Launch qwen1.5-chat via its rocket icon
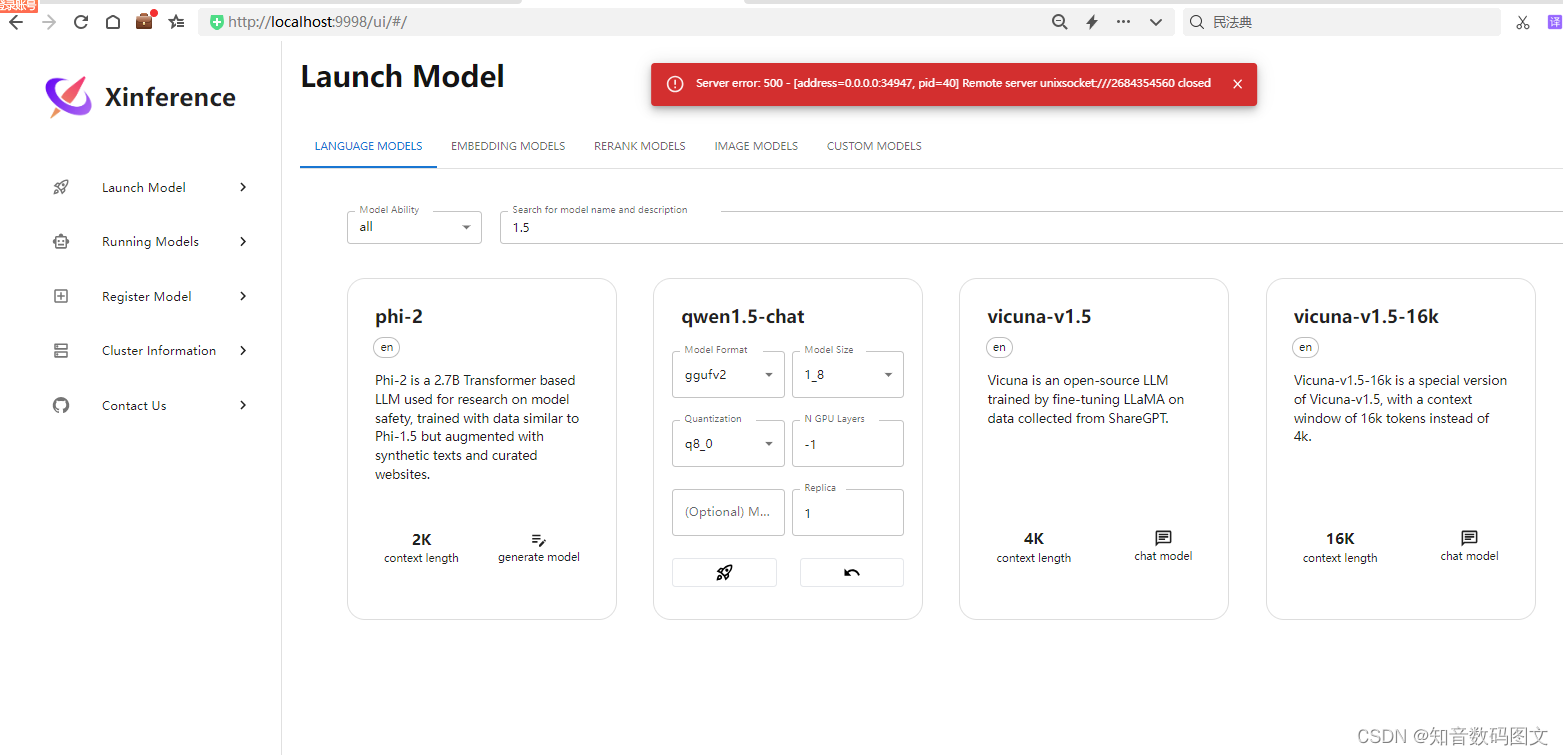 click(724, 571)
